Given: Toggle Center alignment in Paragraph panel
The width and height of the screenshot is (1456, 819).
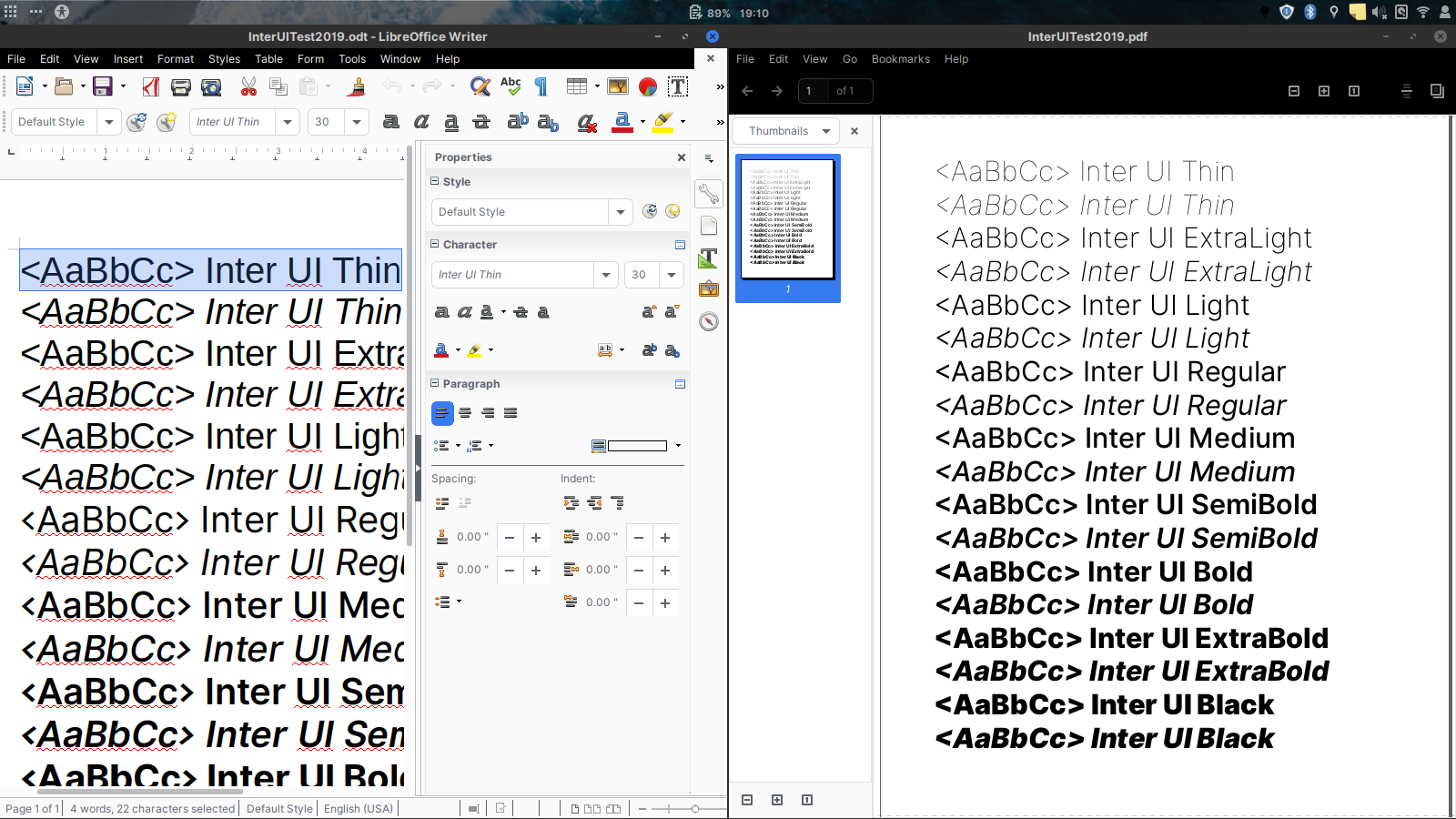Looking at the screenshot, I should [465, 413].
